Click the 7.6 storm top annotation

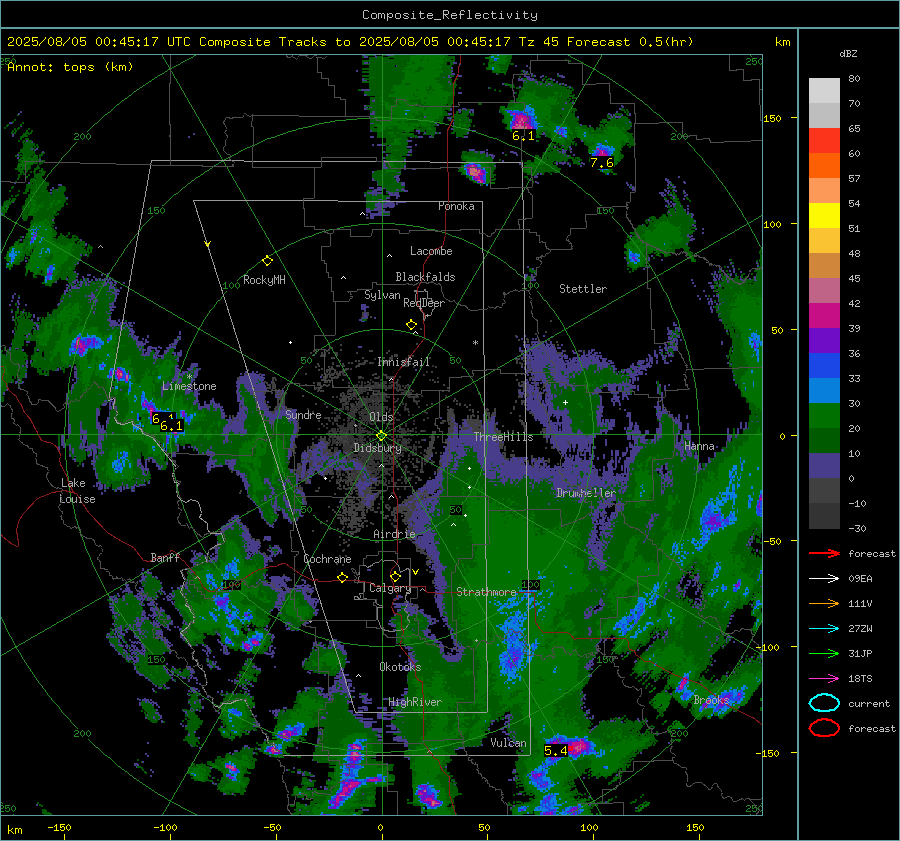(x=602, y=162)
